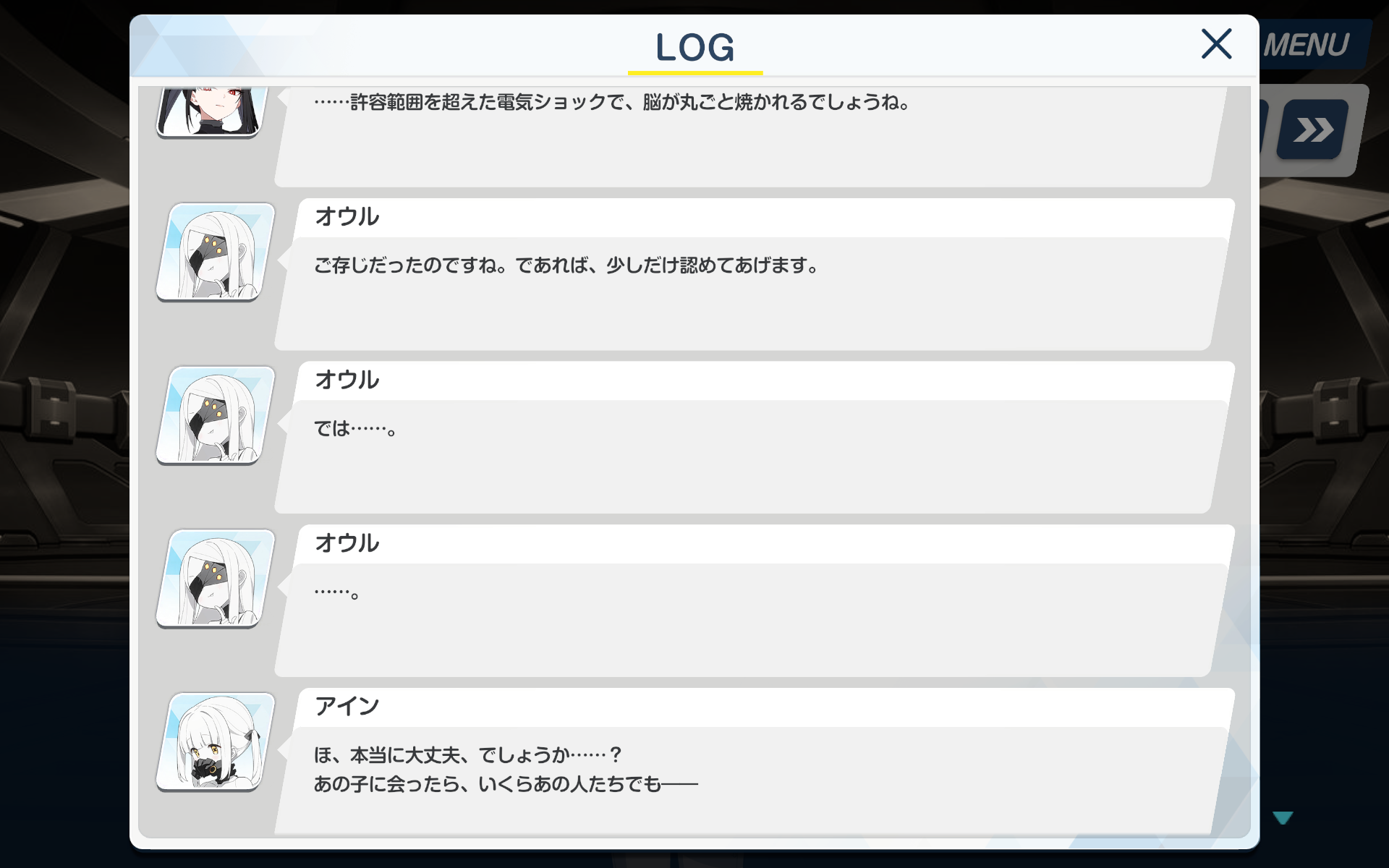Click the third オウル name label
Viewport: 1389px width, 868px height.
click(347, 543)
